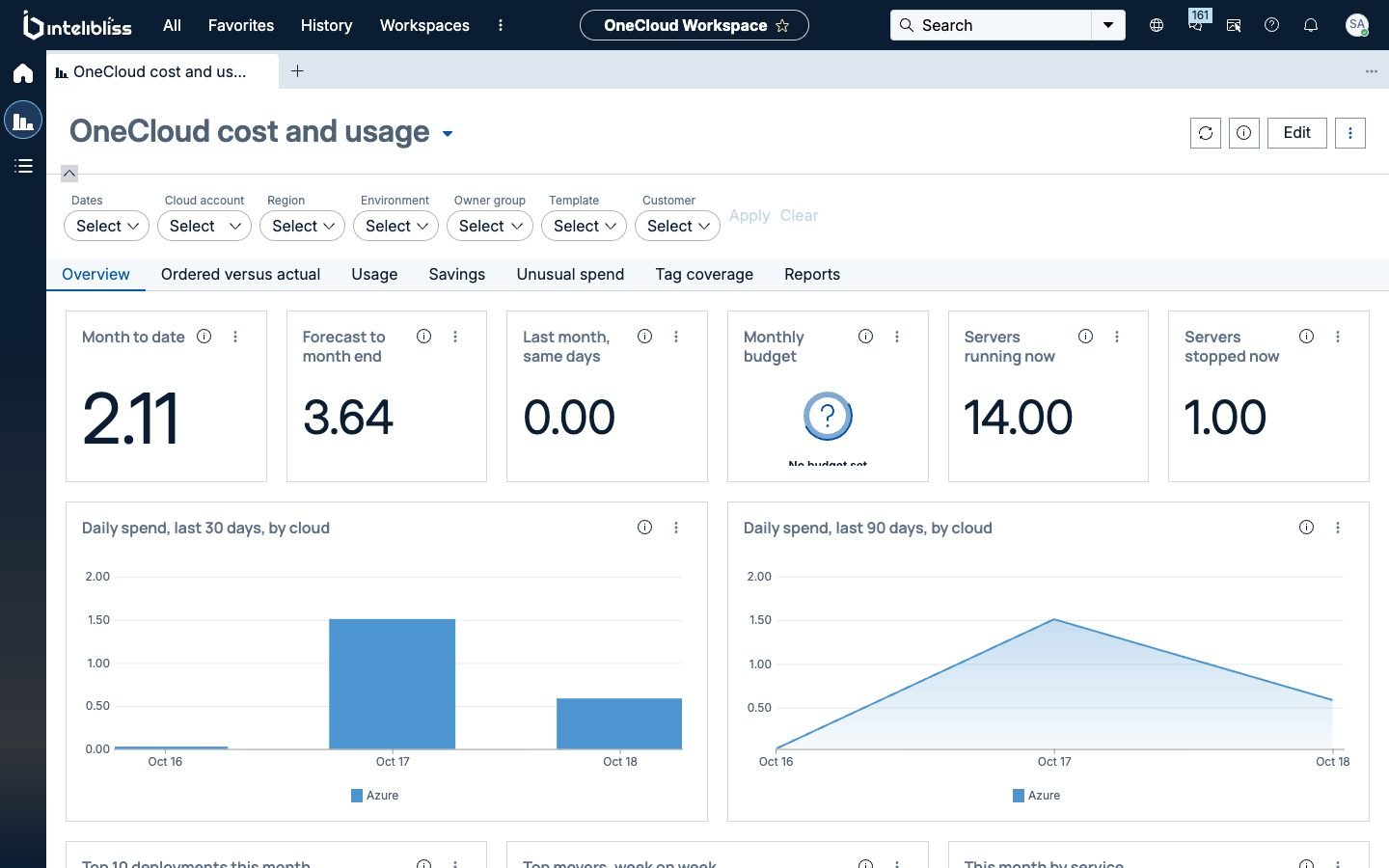Open options for Monthly budget card

tap(897, 337)
